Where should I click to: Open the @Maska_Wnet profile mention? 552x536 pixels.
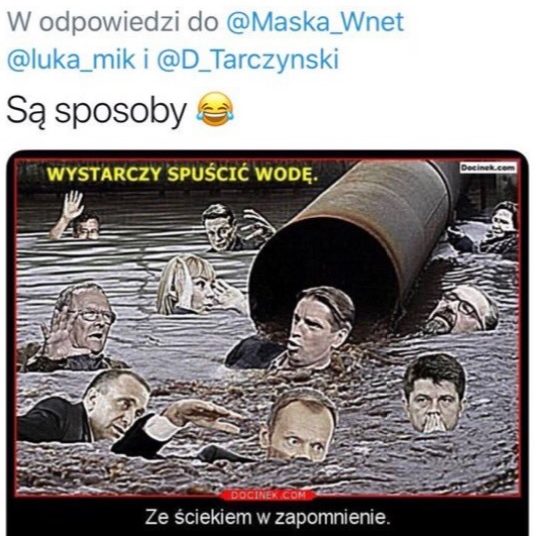pyautogui.click(x=314, y=21)
